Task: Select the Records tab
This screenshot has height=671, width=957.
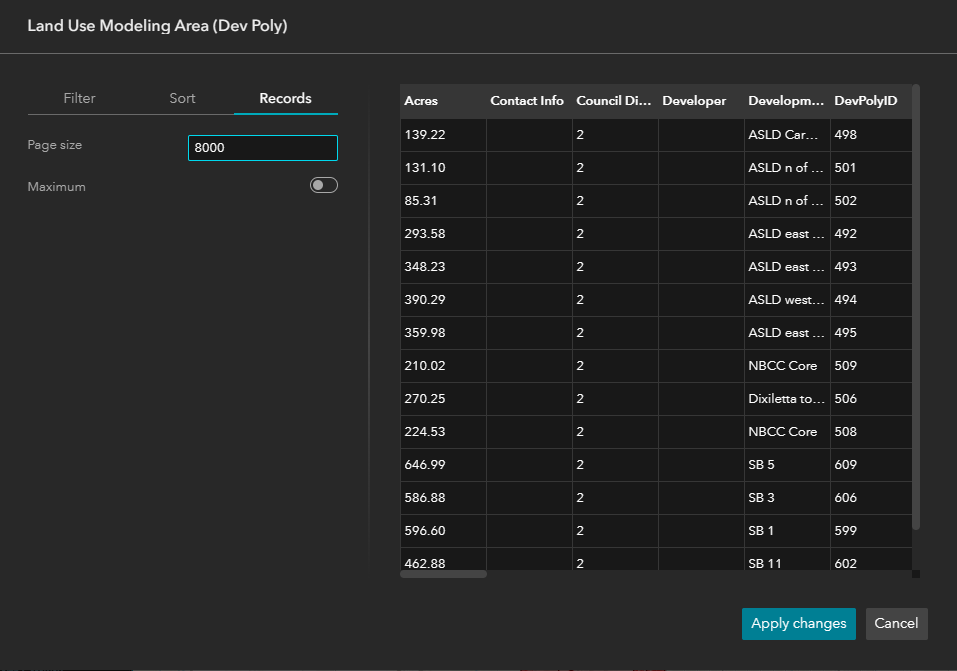Action: 286,98
